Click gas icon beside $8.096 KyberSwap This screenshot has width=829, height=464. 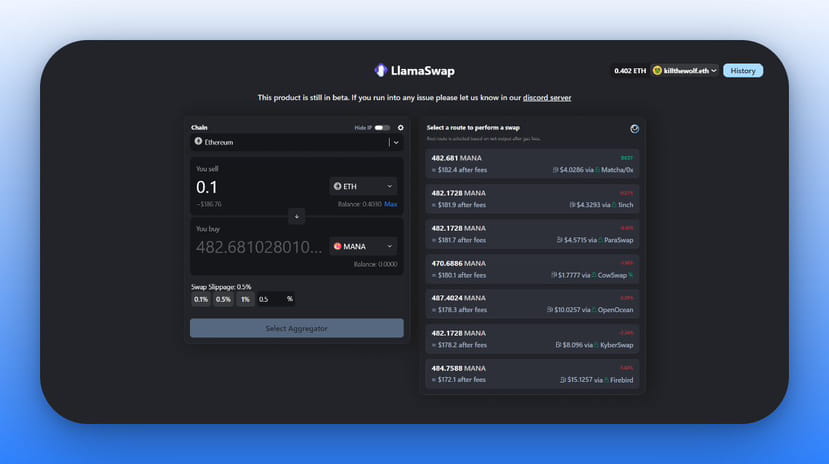(558, 345)
